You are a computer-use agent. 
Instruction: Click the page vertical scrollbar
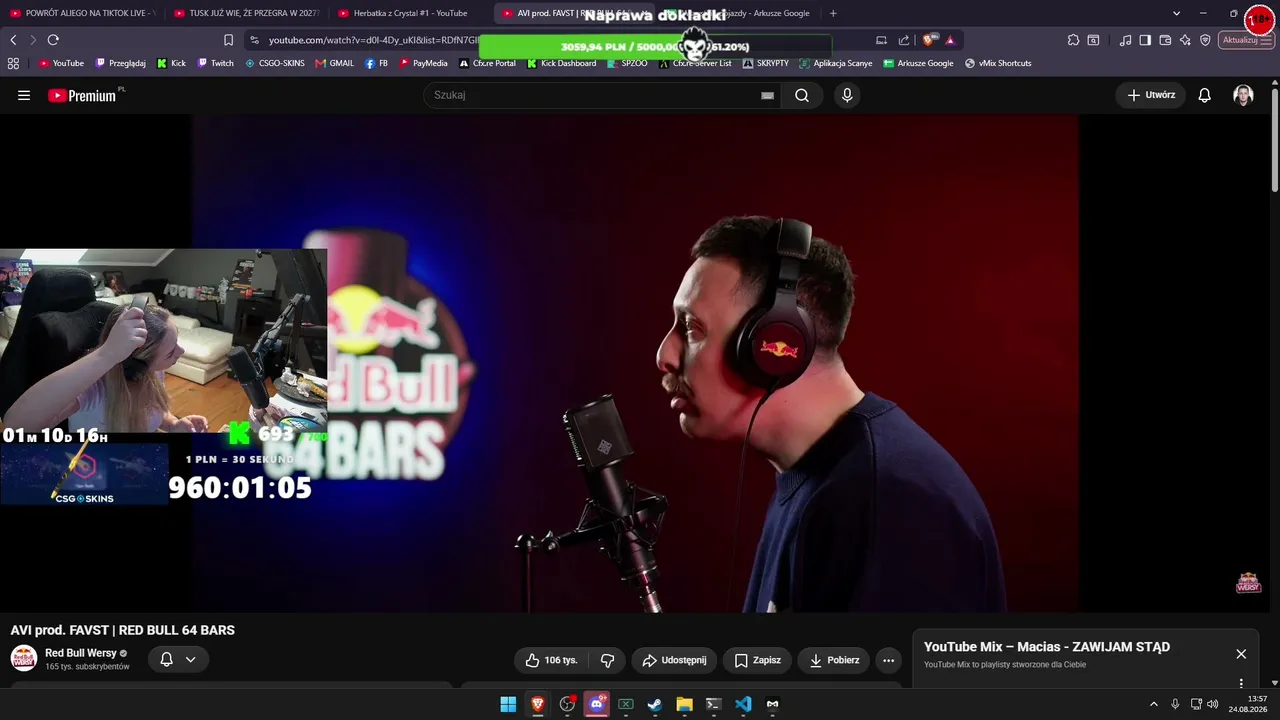point(1274,140)
